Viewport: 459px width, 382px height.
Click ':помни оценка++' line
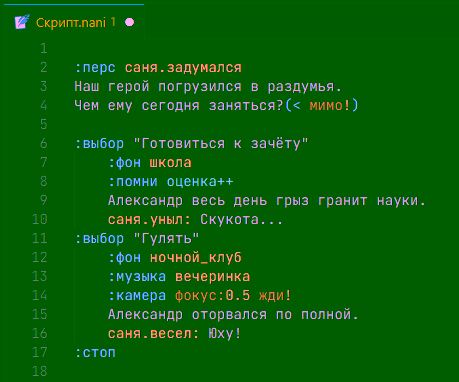pyautogui.click(x=171, y=182)
